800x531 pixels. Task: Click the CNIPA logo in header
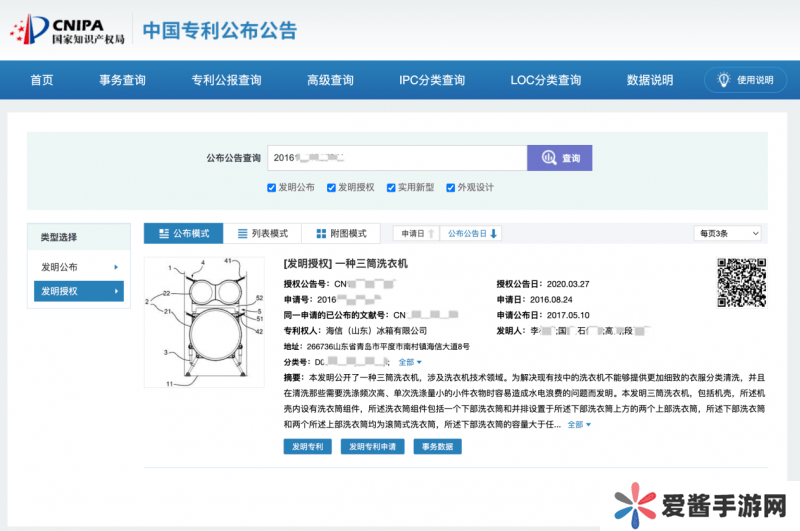(x=68, y=29)
